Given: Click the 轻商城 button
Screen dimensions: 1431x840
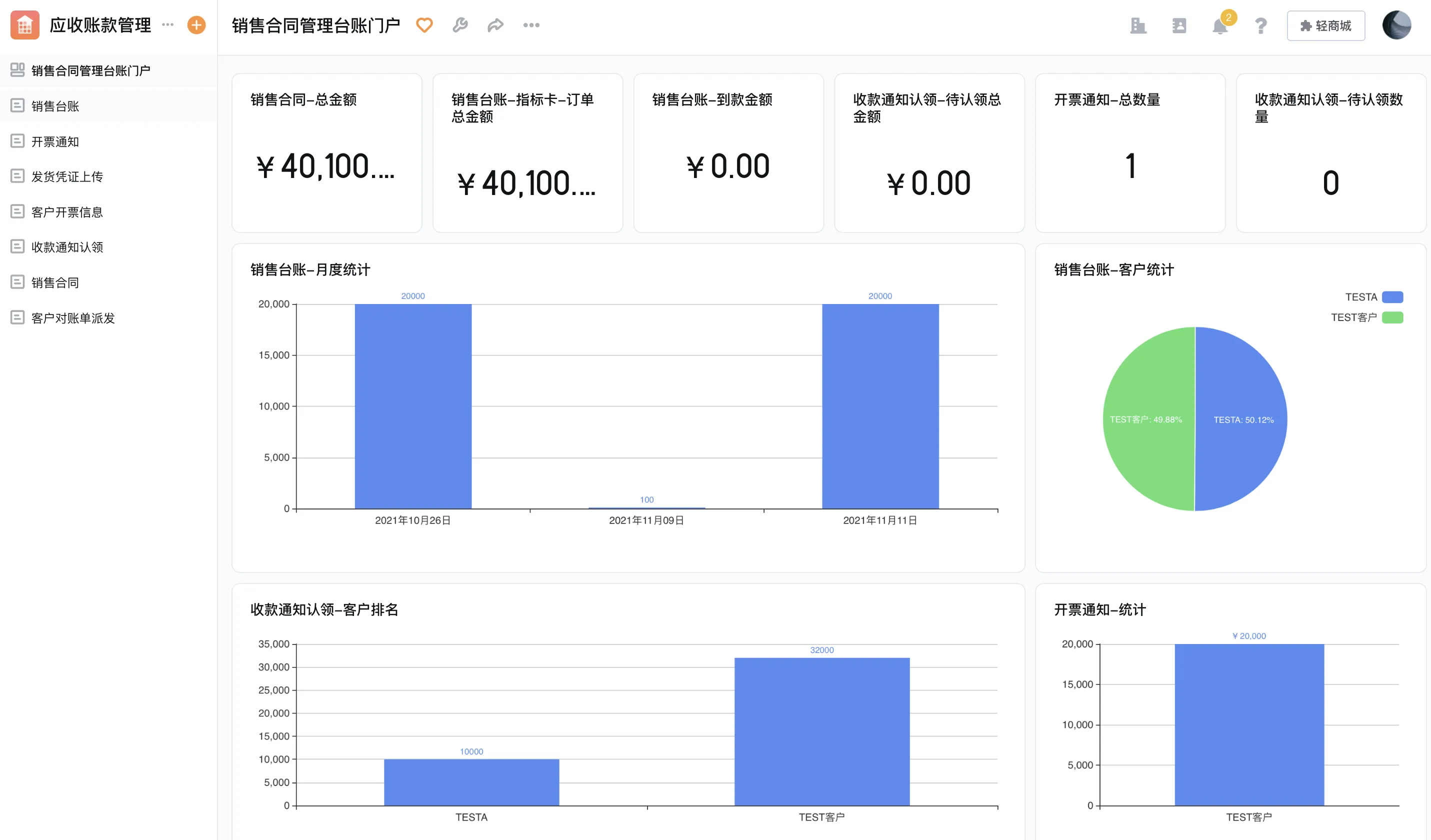Looking at the screenshot, I should (1325, 26).
